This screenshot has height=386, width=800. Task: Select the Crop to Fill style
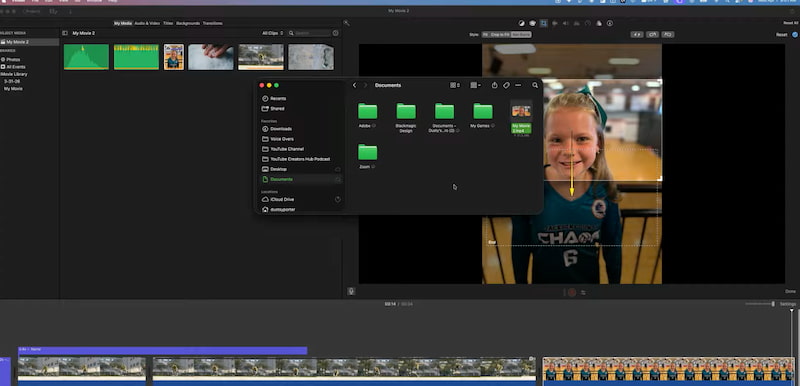point(500,35)
